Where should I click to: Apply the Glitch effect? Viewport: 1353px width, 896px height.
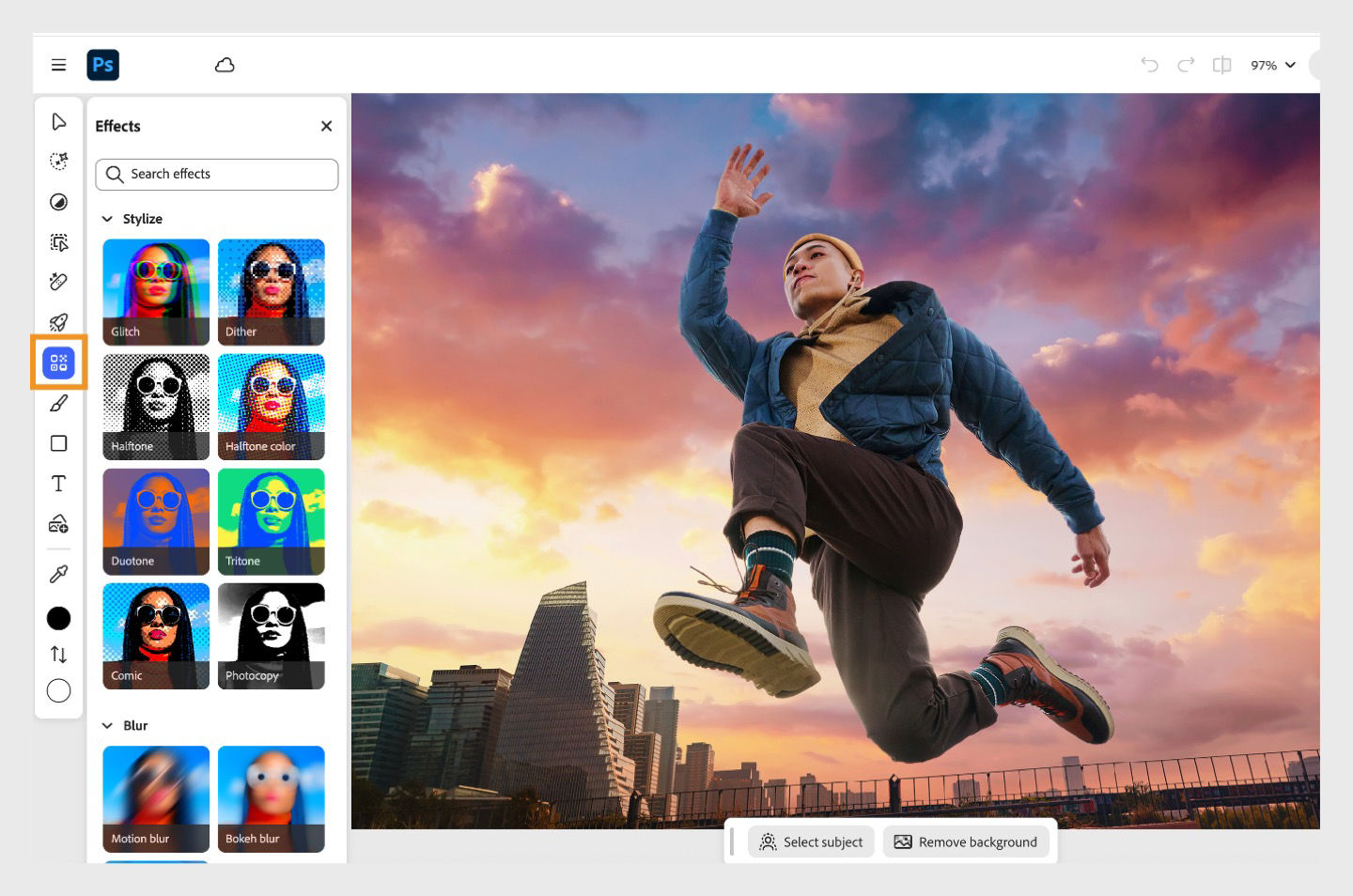[x=156, y=292]
